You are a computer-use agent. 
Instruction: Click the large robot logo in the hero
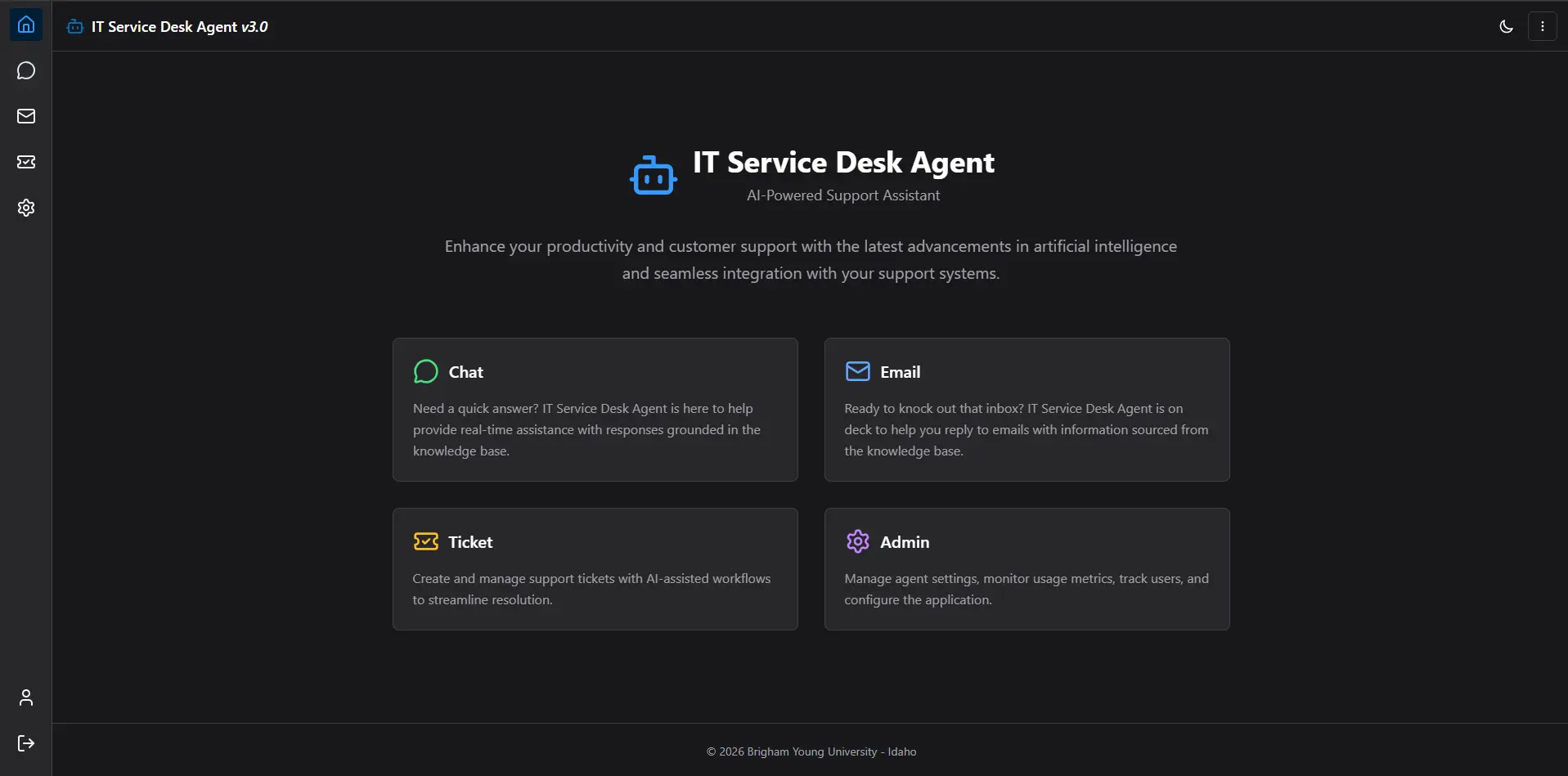[654, 175]
